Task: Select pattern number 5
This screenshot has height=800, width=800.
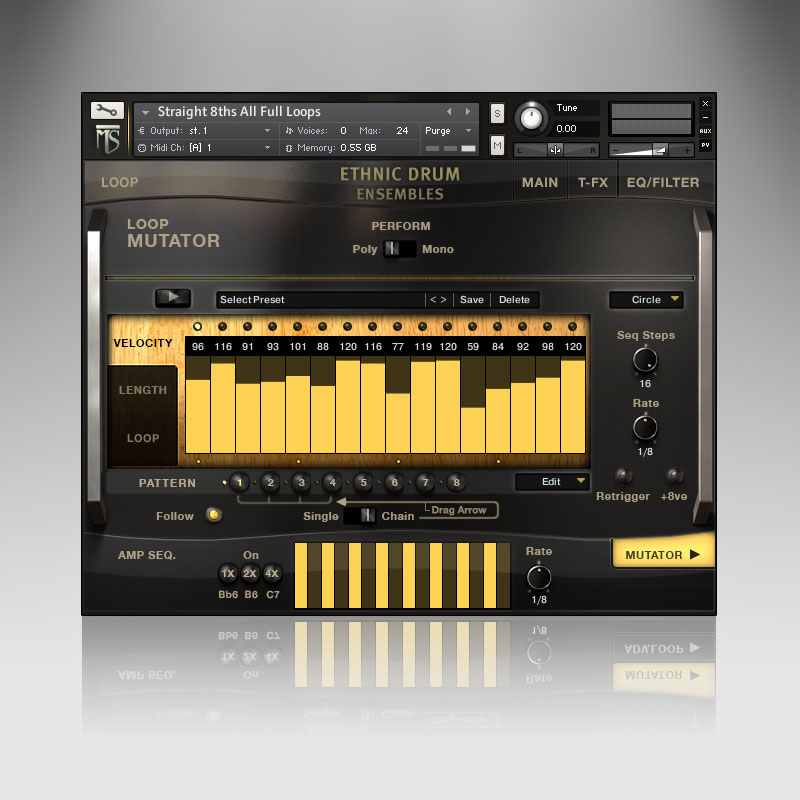Action: (x=363, y=483)
